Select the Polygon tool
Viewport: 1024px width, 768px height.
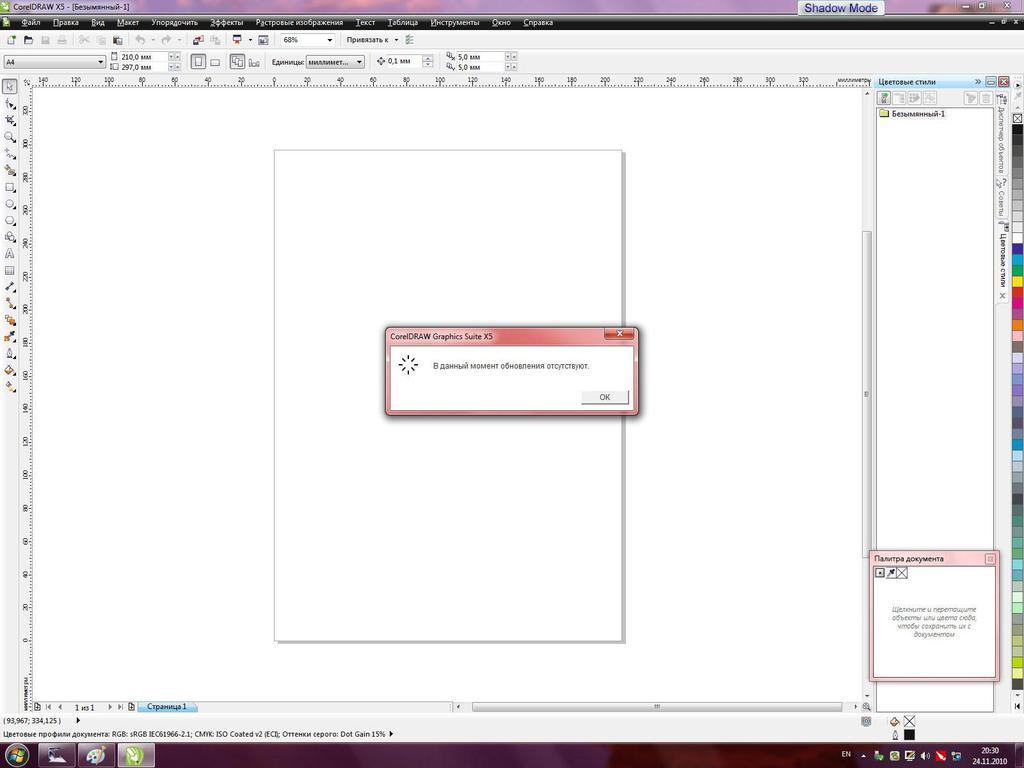click(x=10, y=221)
